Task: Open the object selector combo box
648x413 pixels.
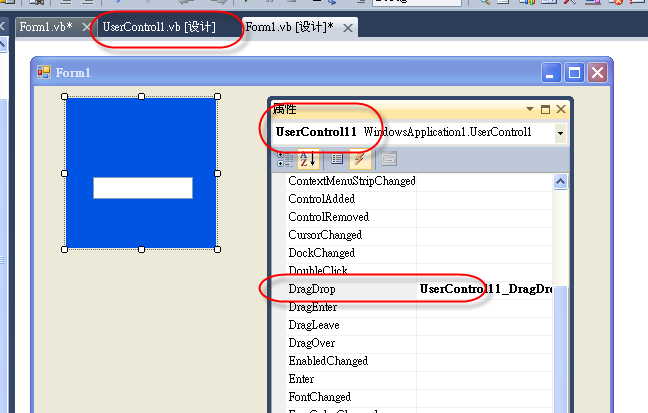Action: pyautogui.click(x=560, y=133)
